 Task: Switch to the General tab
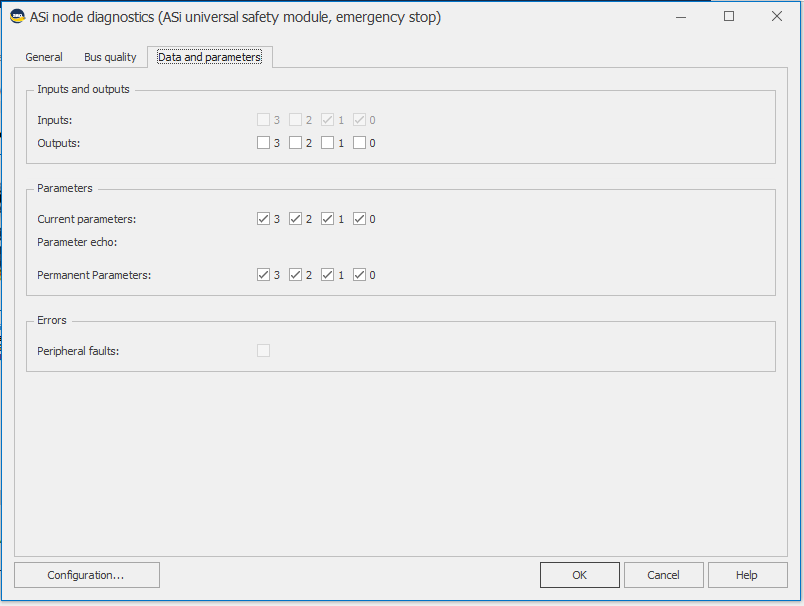[x=44, y=57]
